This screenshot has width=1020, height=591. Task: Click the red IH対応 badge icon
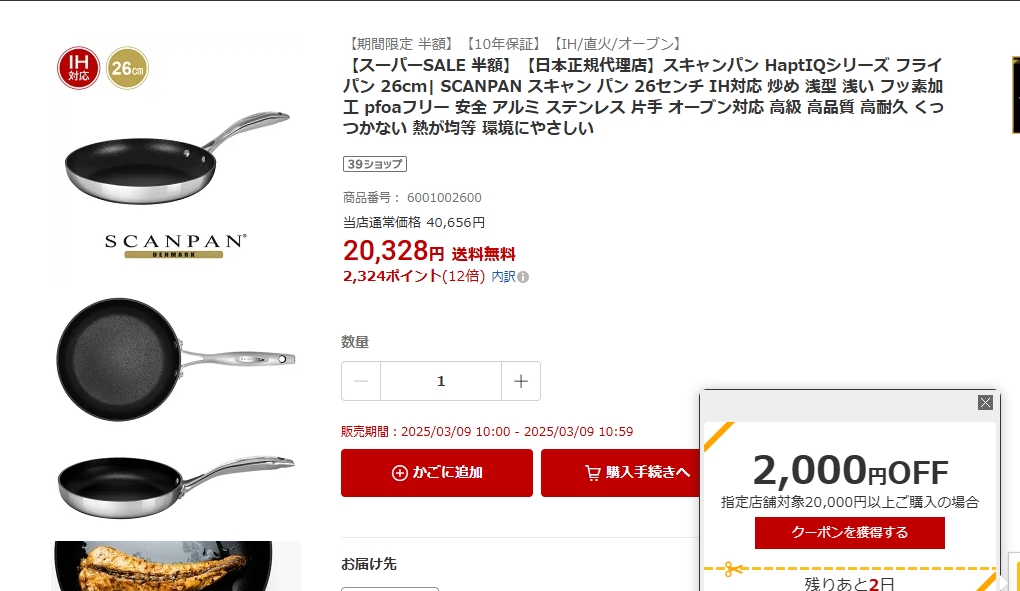tap(79, 68)
